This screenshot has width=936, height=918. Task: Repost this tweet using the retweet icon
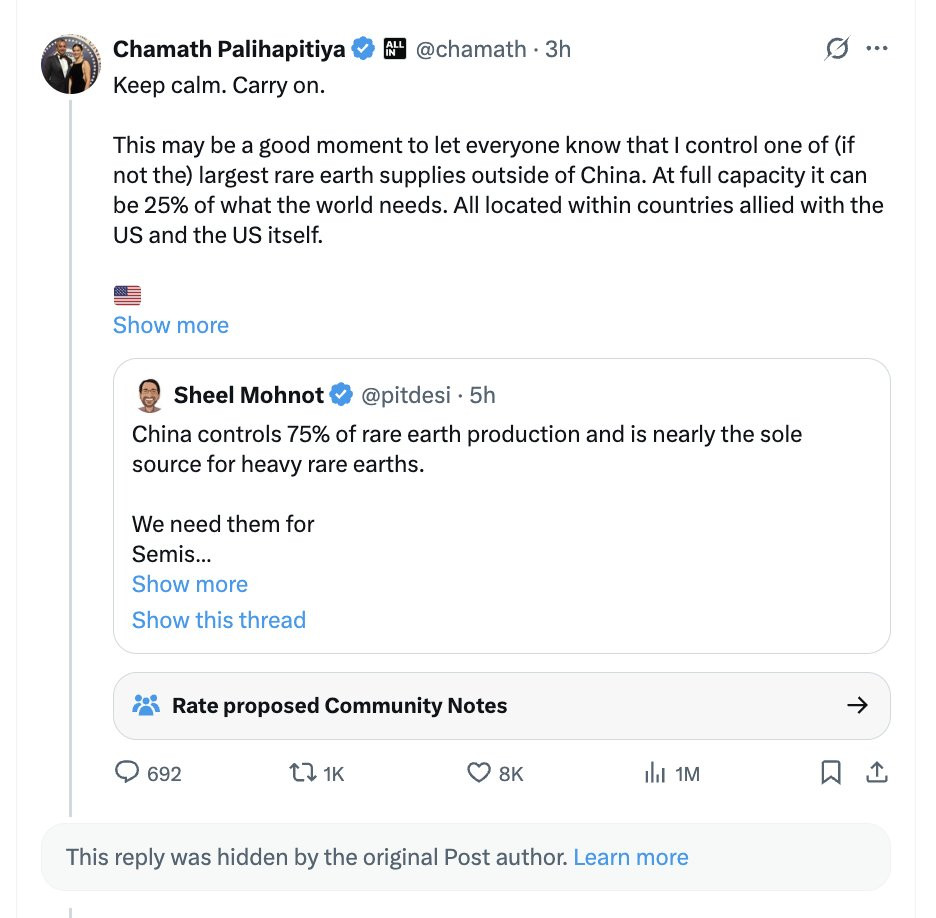coord(300,773)
